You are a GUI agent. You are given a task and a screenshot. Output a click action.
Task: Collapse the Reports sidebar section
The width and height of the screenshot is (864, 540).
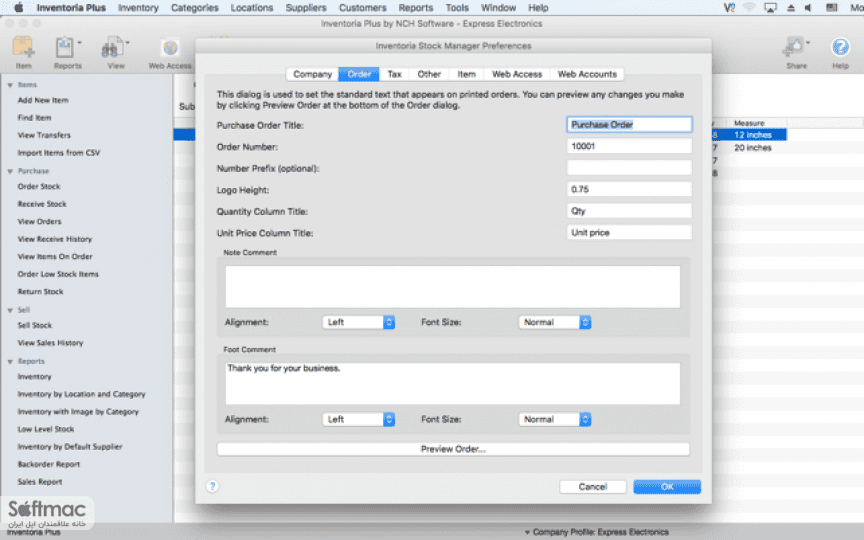coord(10,362)
